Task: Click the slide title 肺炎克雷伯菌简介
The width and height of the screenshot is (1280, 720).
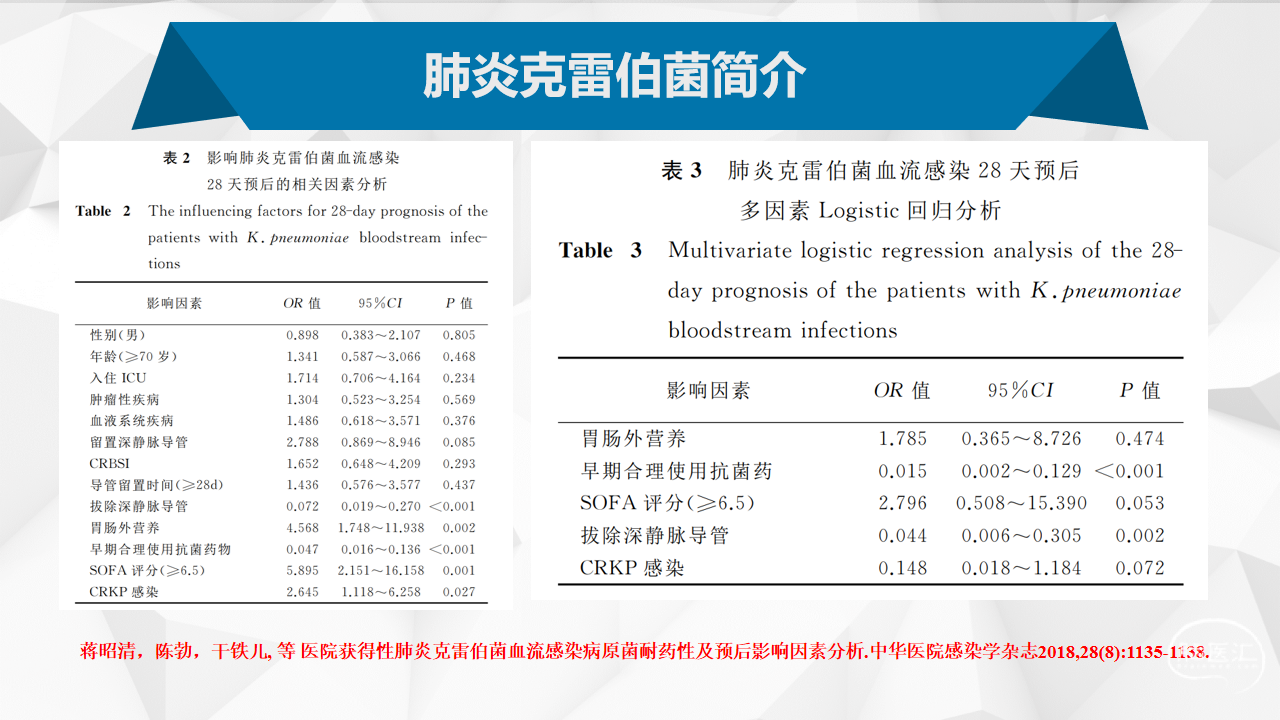Action: click(x=614, y=76)
